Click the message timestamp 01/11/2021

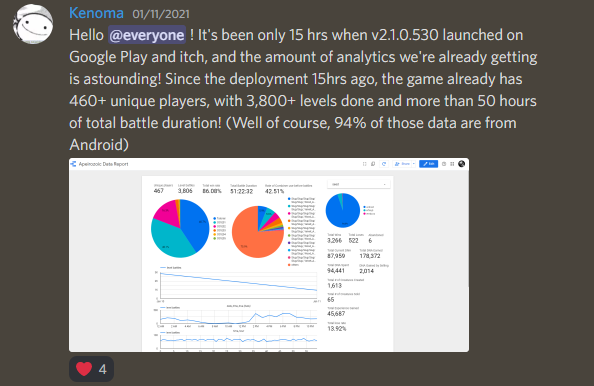click(x=161, y=14)
